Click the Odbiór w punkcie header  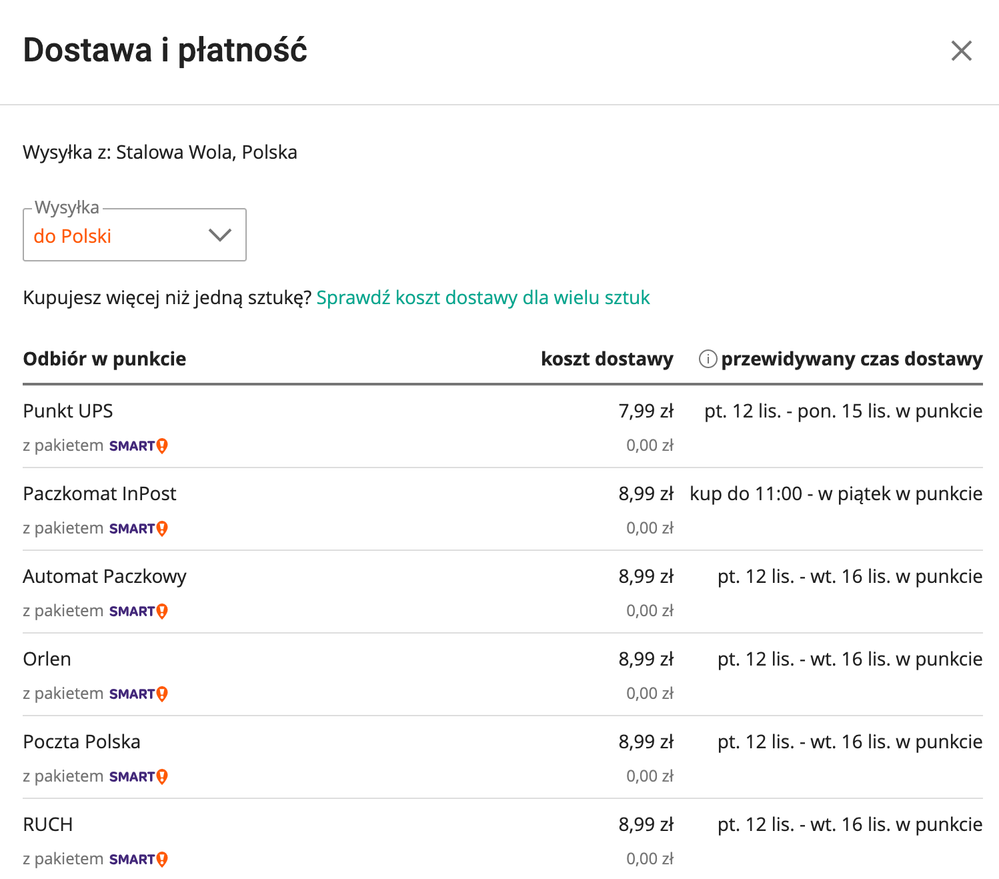point(105,359)
